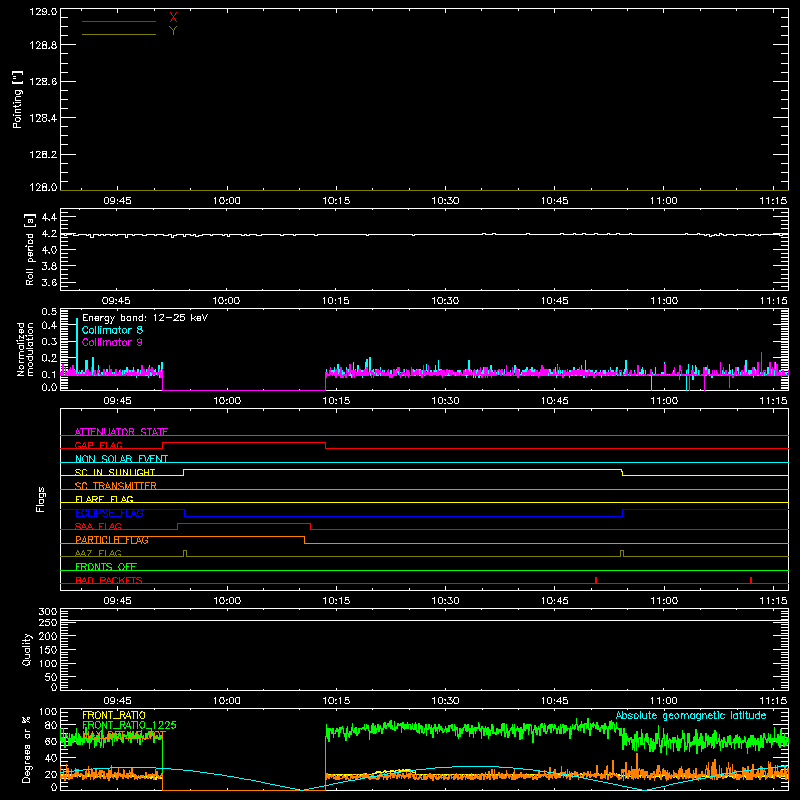Click the 80 tick on Degrees axis
This screenshot has height=800, width=800.
pos(51,725)
